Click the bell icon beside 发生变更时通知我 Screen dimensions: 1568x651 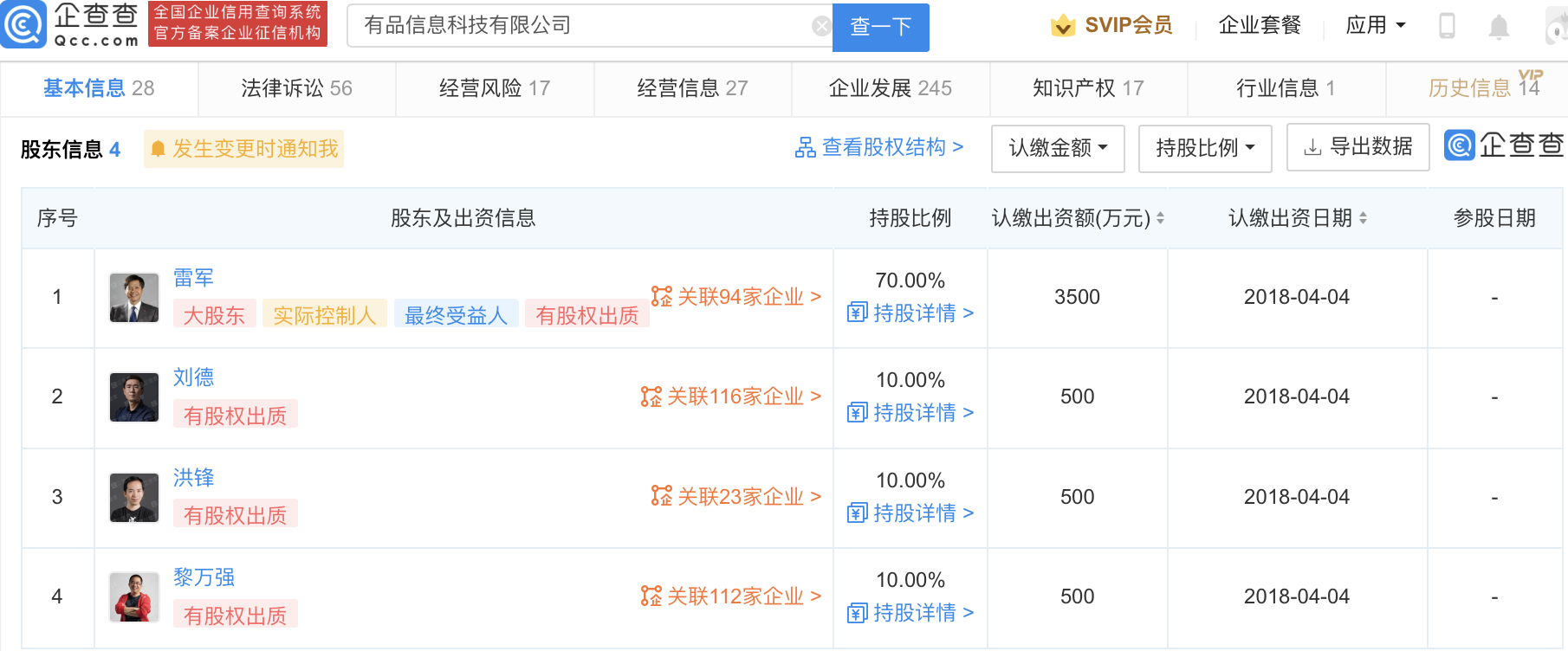point(158,149)
